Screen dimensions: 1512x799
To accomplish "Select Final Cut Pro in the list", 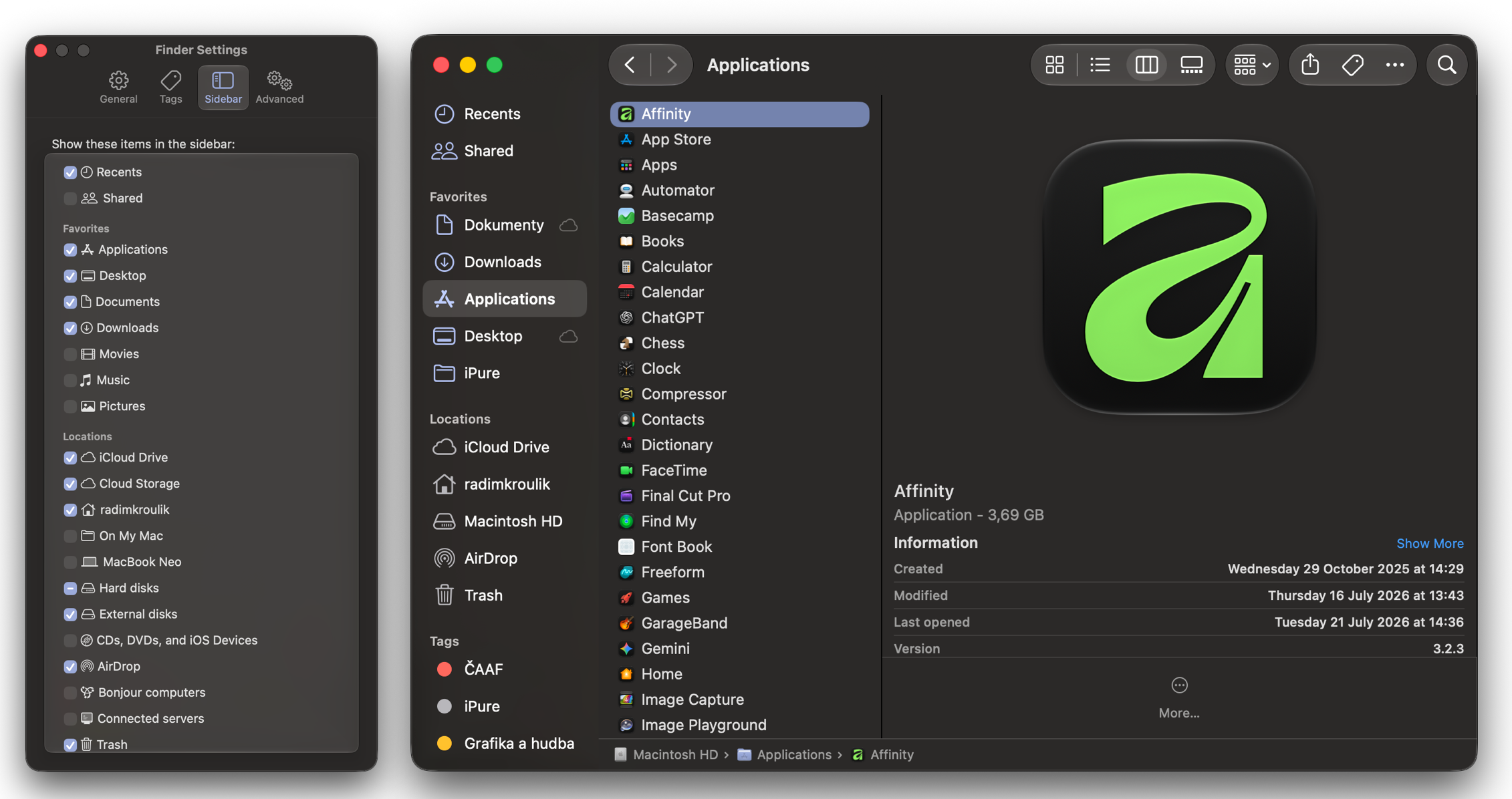I will pos(739,496).
